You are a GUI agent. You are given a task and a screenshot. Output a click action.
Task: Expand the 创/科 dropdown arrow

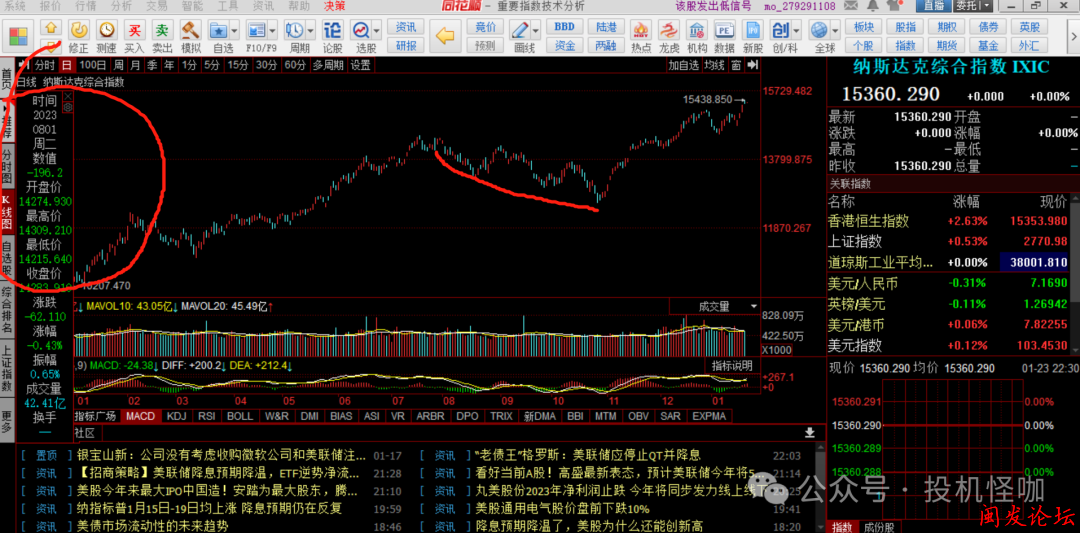796,31
